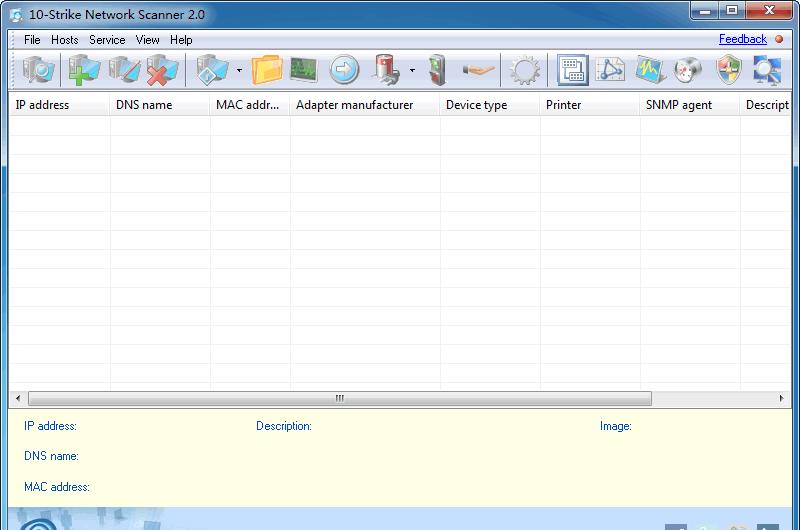Maximize the Network Scanner window
The image size is (800, 530).
point(732,10)
